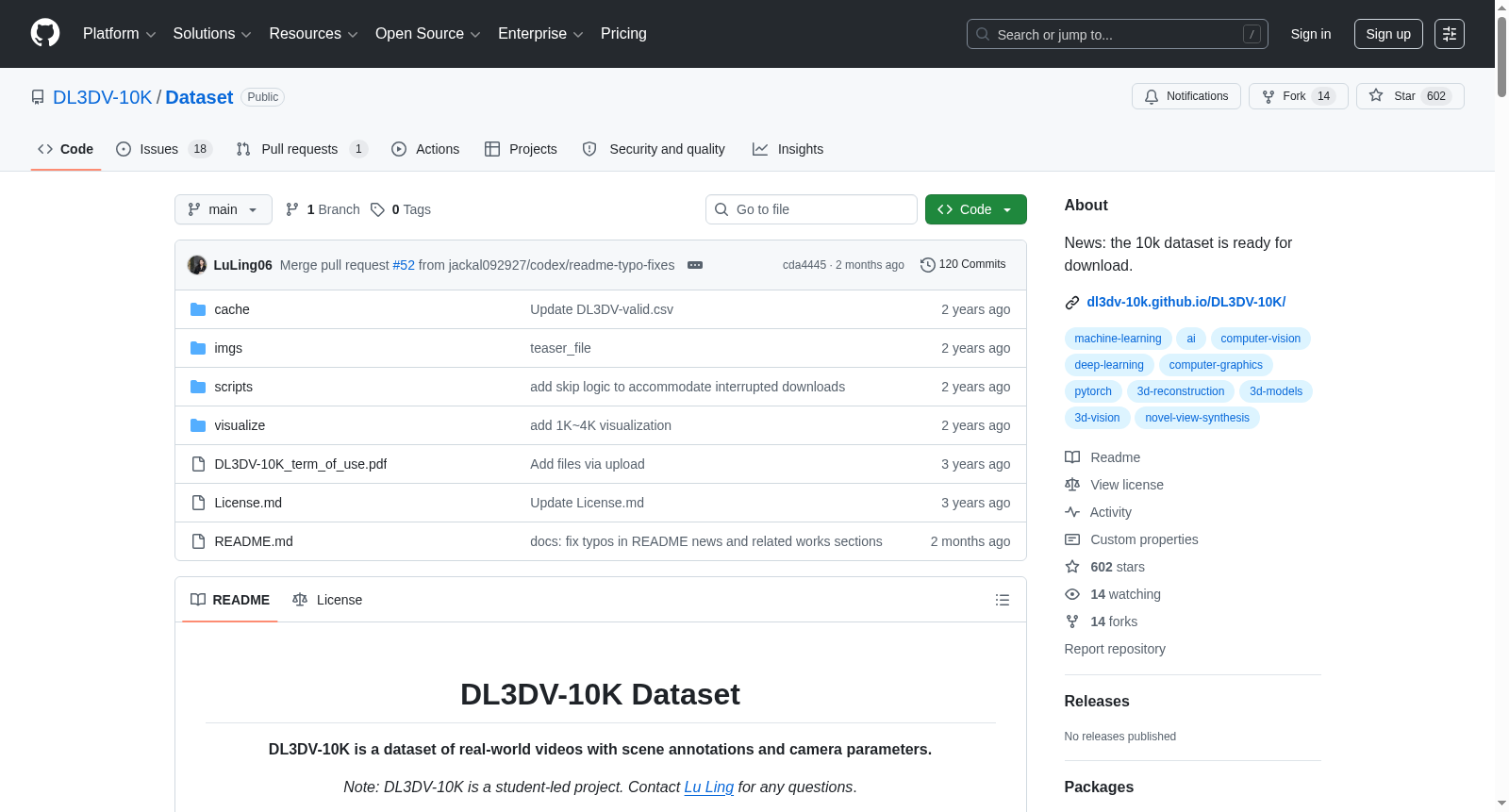1509x812 pixels.
Task: Click the branch icon next to 1 Branch
Action: 292,209
